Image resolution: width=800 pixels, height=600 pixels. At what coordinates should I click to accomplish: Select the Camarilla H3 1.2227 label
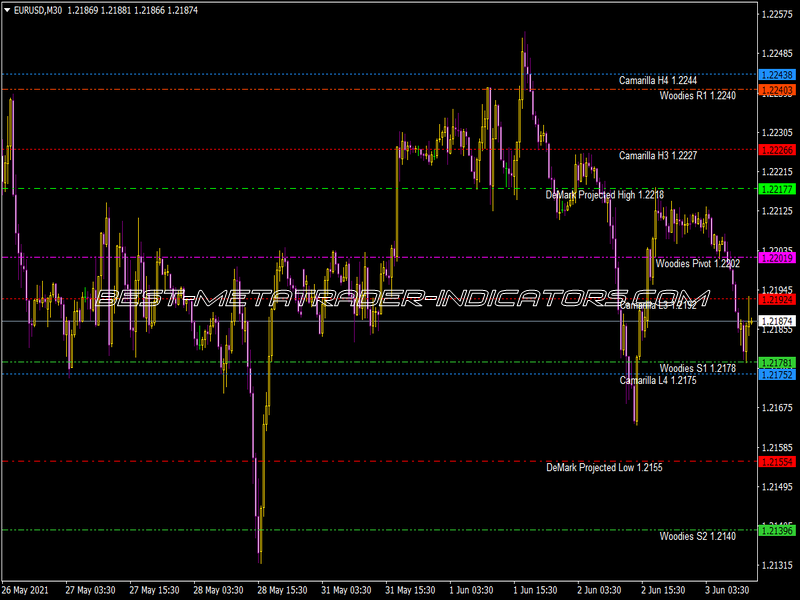(658, 155)
